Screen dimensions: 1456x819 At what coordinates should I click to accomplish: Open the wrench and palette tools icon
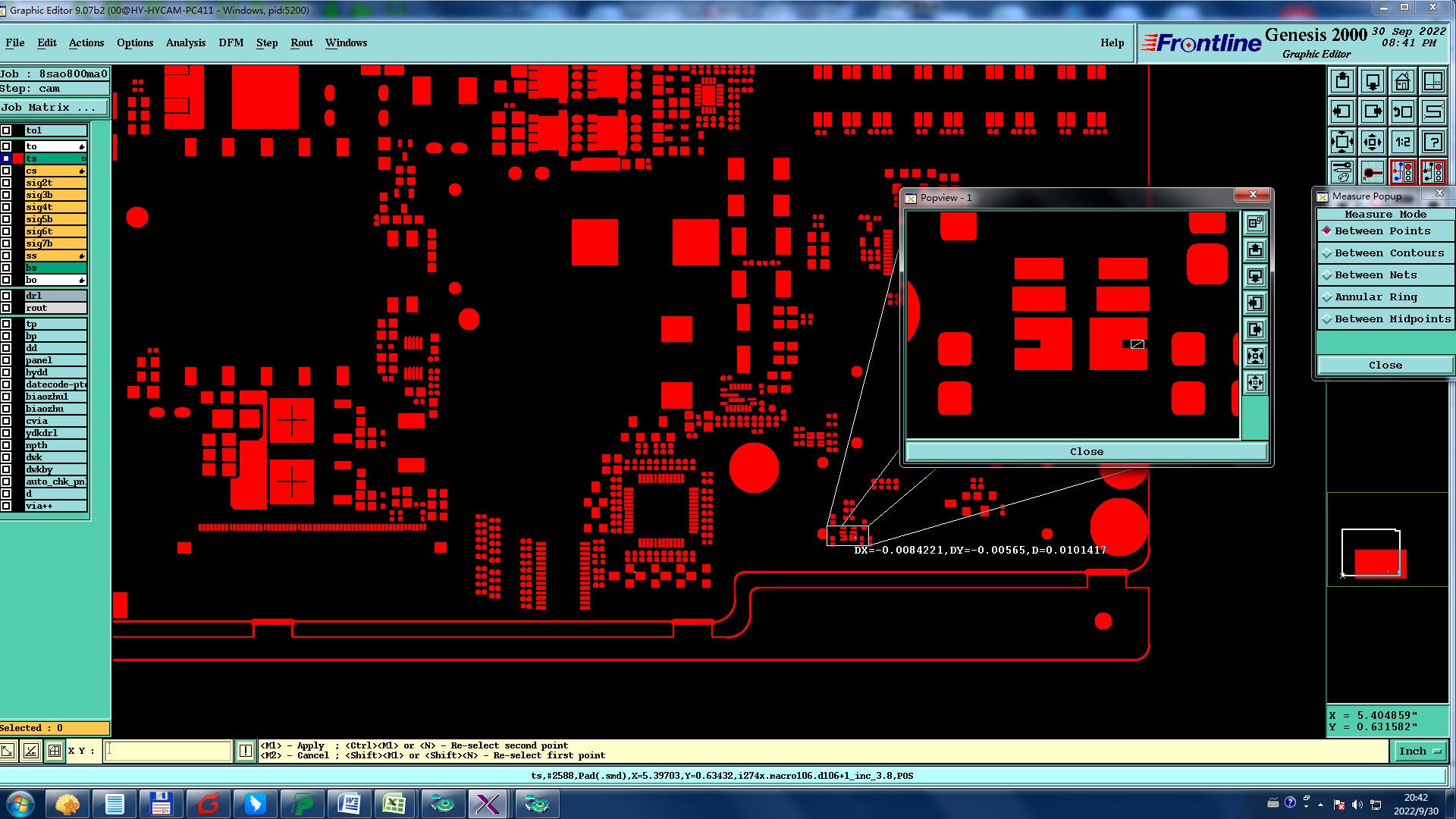click(1341, 172)
